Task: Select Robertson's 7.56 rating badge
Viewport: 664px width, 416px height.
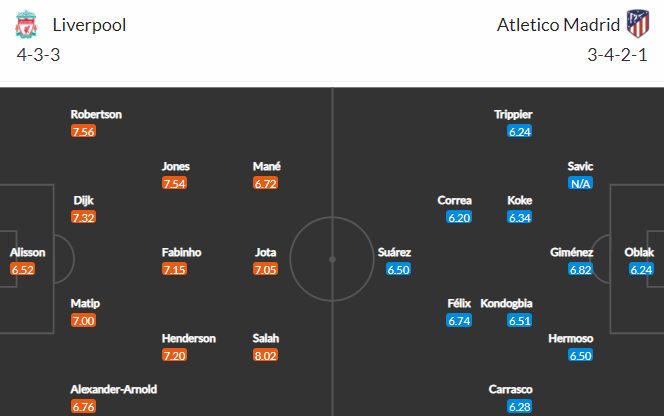Action: point(83,131)
